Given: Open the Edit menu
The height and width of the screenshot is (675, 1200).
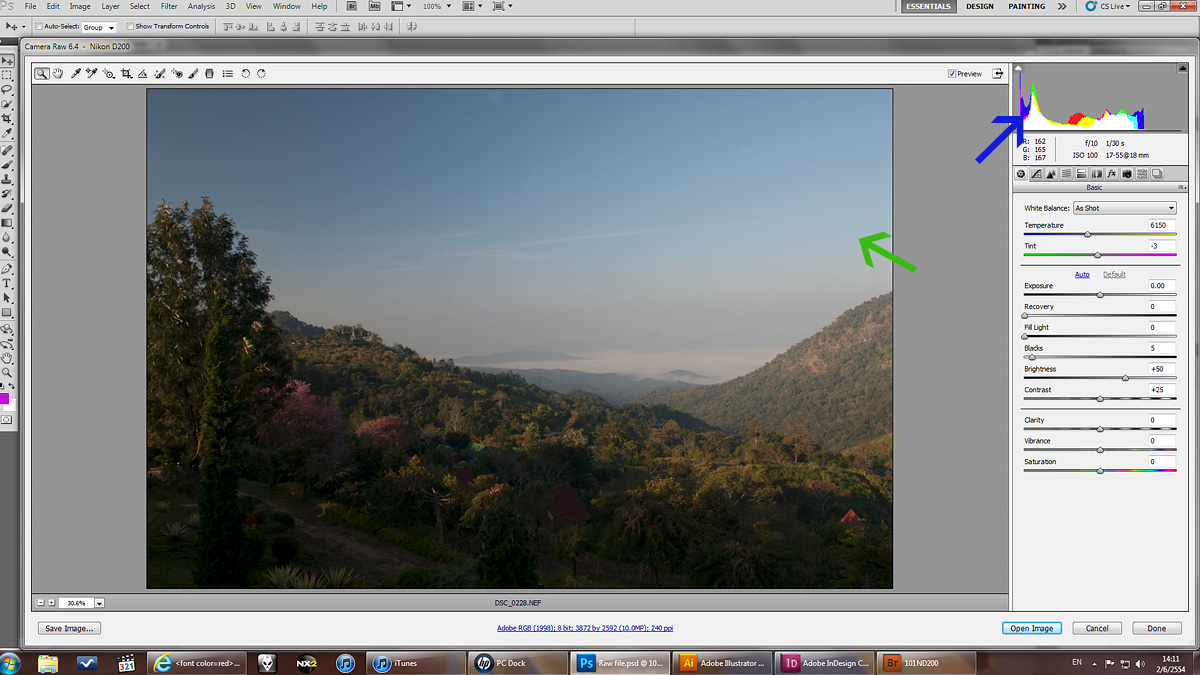Looking at the screenshot, I should 52,6.
